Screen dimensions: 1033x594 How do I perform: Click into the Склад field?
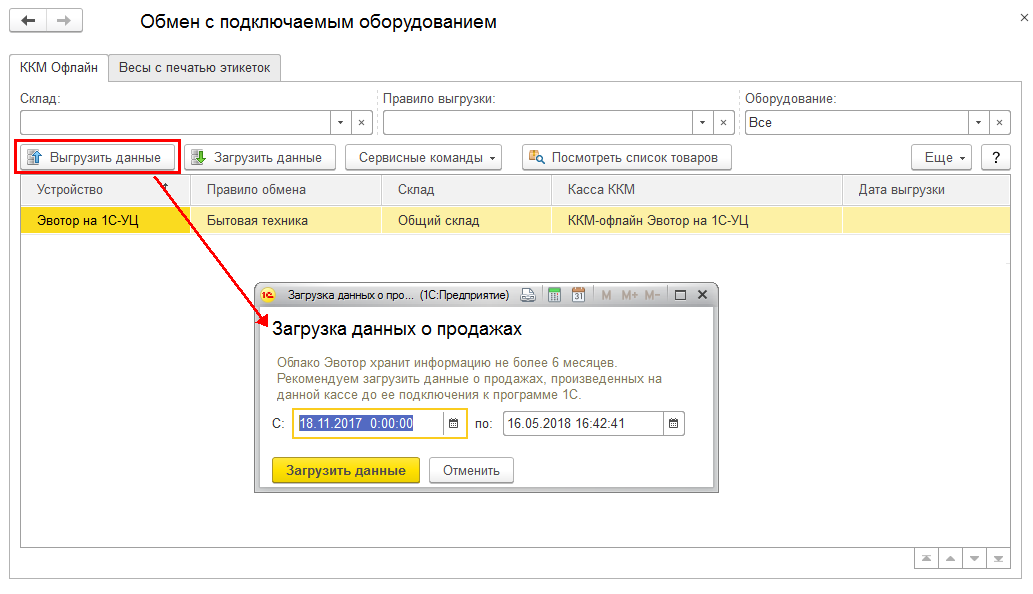point(175,122)
